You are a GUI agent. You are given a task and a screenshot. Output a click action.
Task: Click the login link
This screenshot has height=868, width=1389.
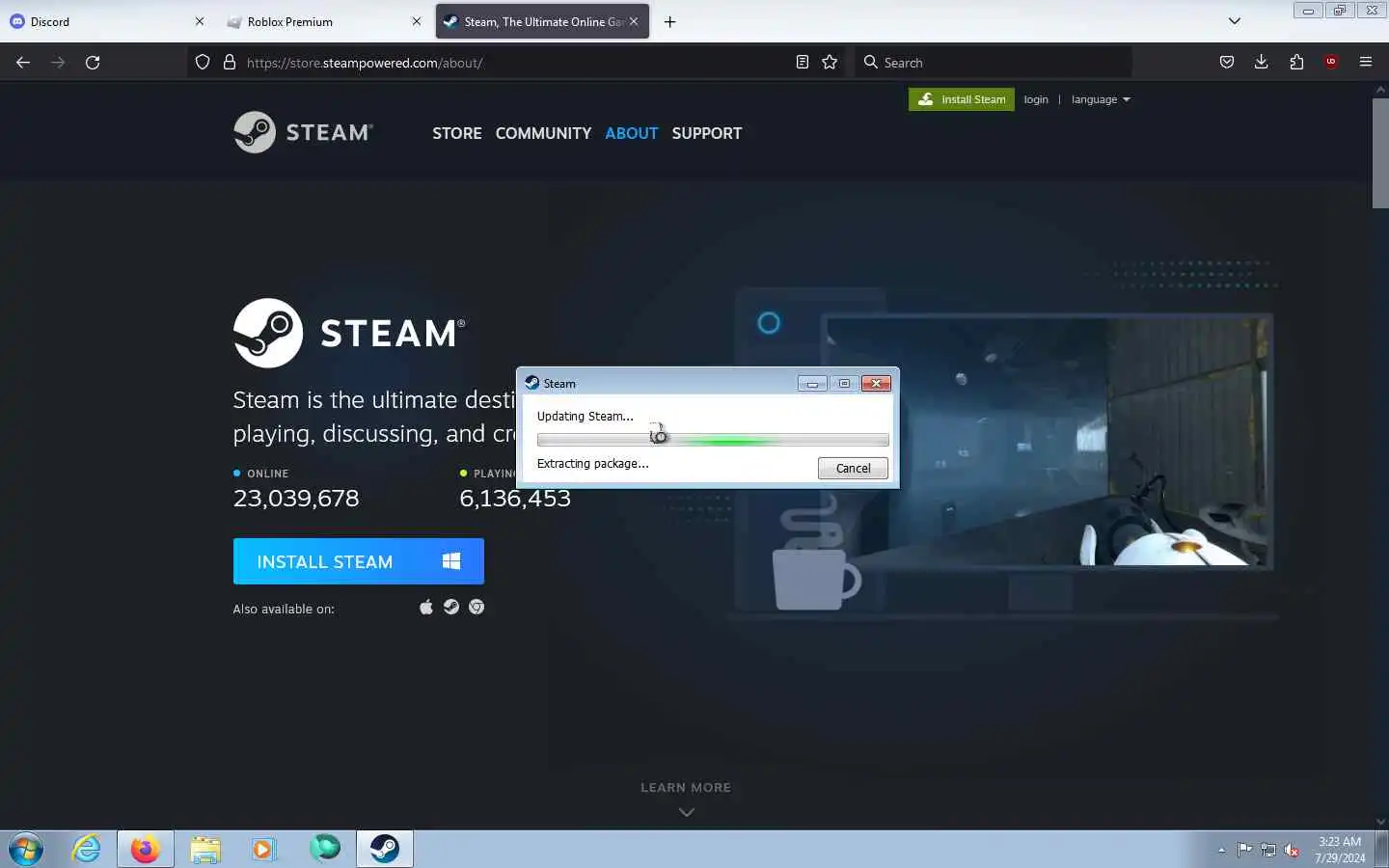click(x=1036, y=99)
